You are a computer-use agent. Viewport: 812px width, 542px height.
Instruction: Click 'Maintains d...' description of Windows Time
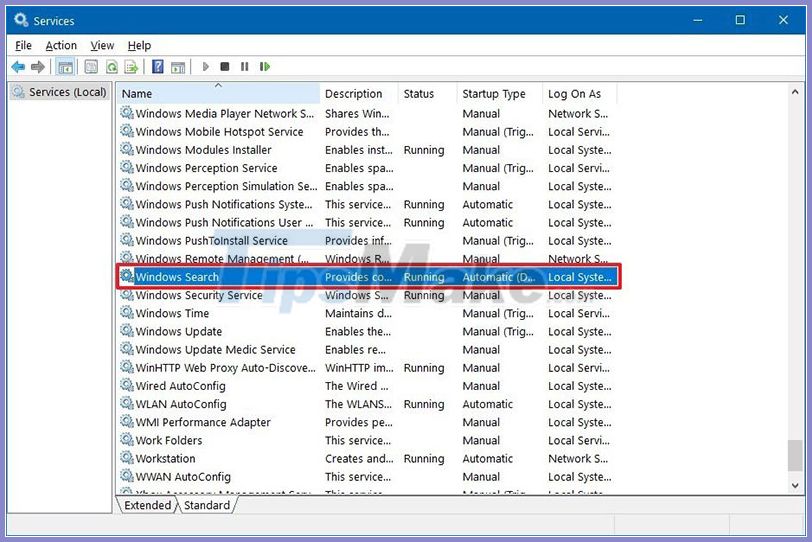[x=358, y=313]
